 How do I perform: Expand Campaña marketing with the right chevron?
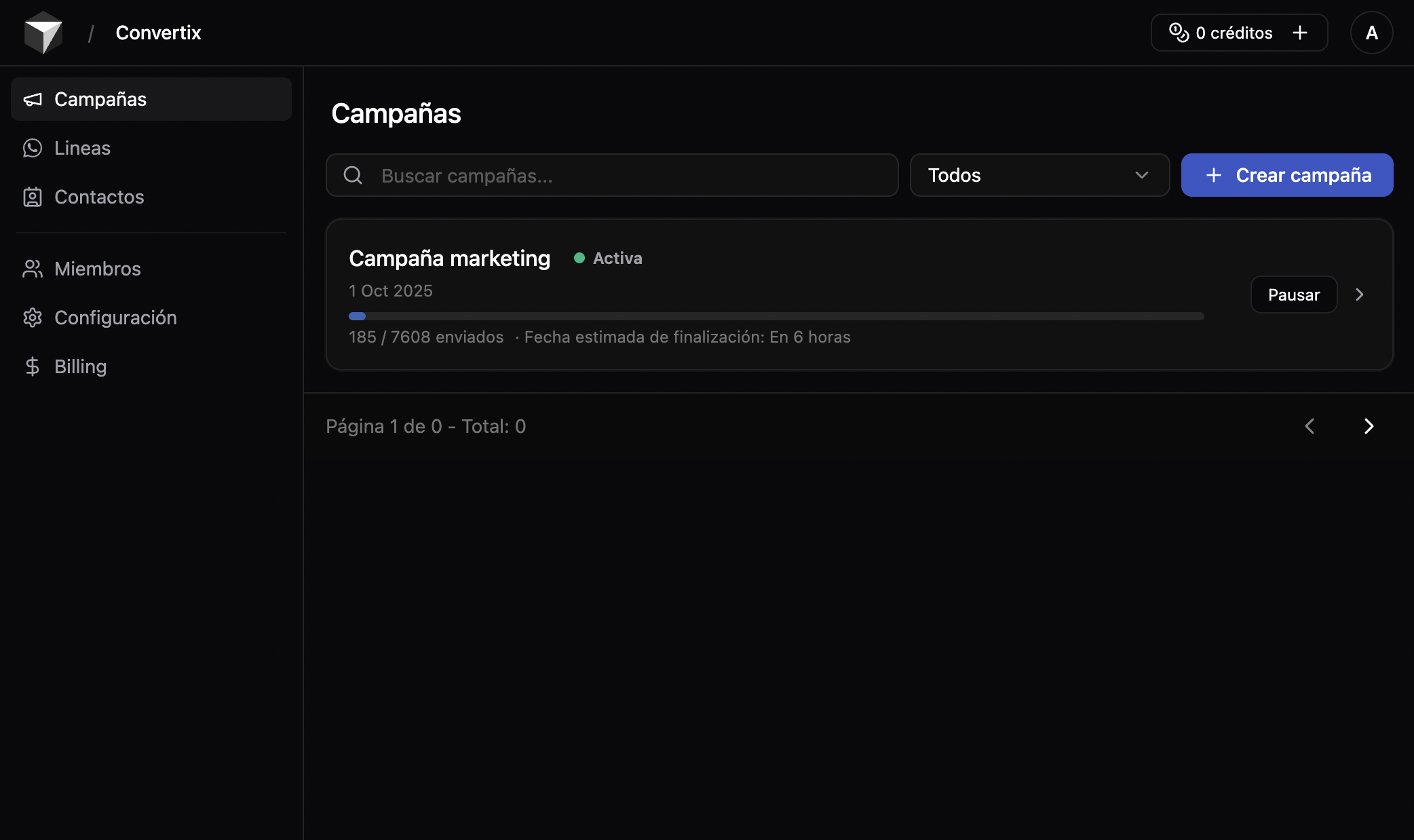1359,294
